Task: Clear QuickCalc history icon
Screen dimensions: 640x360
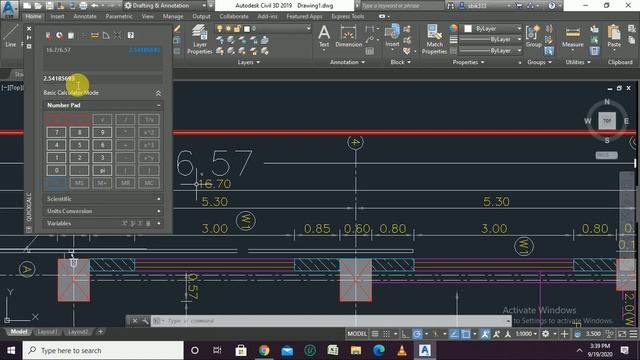Action: click(x=60, y=36)
